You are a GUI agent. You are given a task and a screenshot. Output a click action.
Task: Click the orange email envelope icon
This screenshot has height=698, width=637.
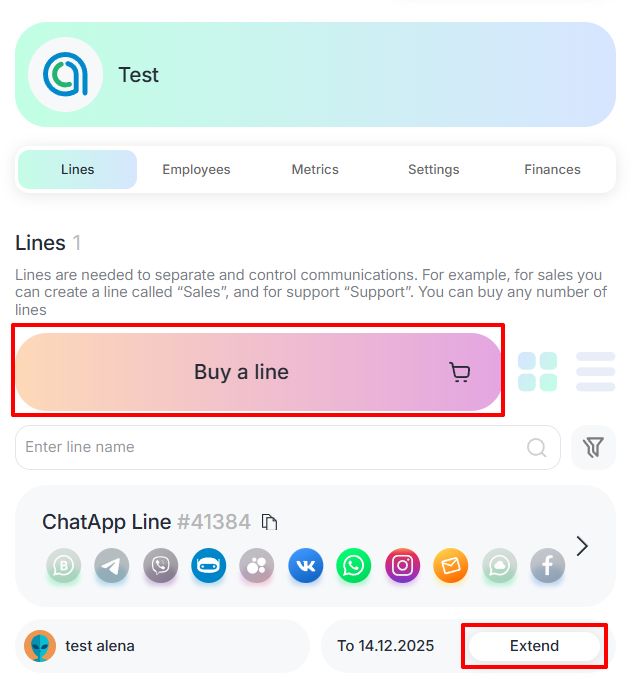point(451,567)
